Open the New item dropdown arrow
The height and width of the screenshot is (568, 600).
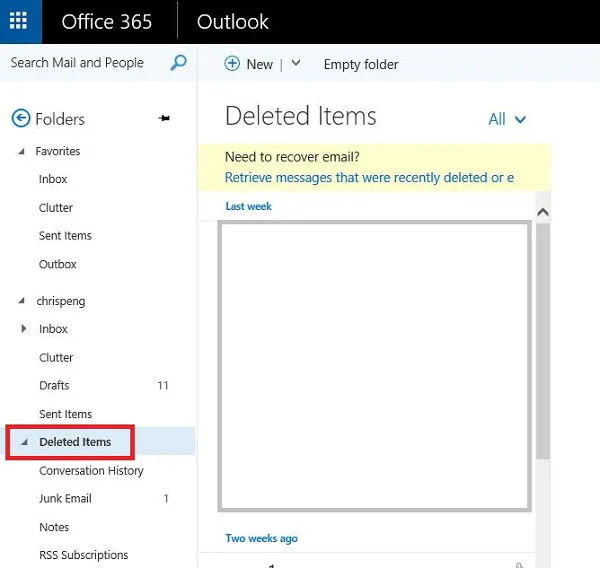tap(296, 63)
